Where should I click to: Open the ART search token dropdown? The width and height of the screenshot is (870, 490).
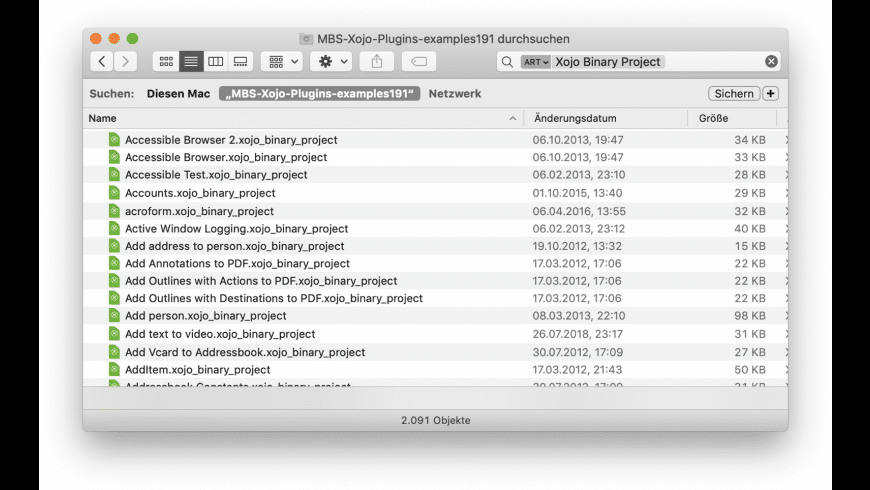pos(536,62)
